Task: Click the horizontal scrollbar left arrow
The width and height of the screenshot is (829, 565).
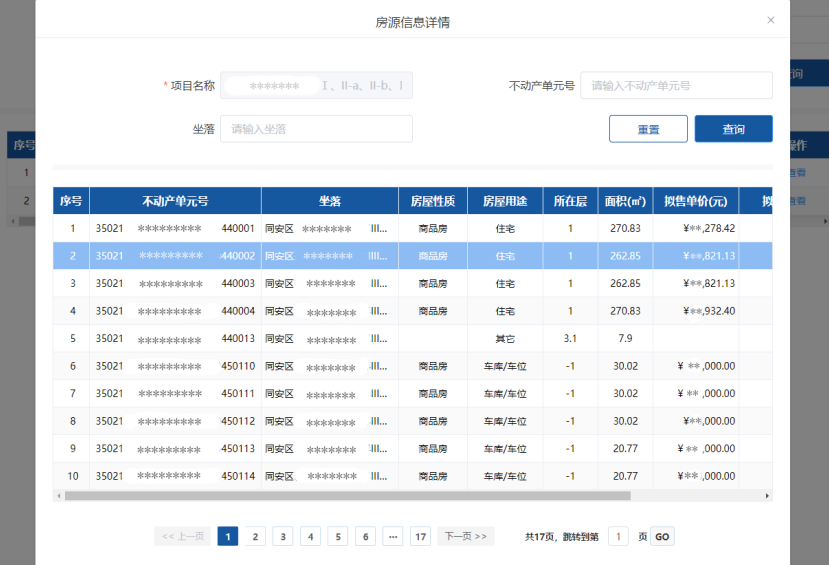Action: [58, 496]
